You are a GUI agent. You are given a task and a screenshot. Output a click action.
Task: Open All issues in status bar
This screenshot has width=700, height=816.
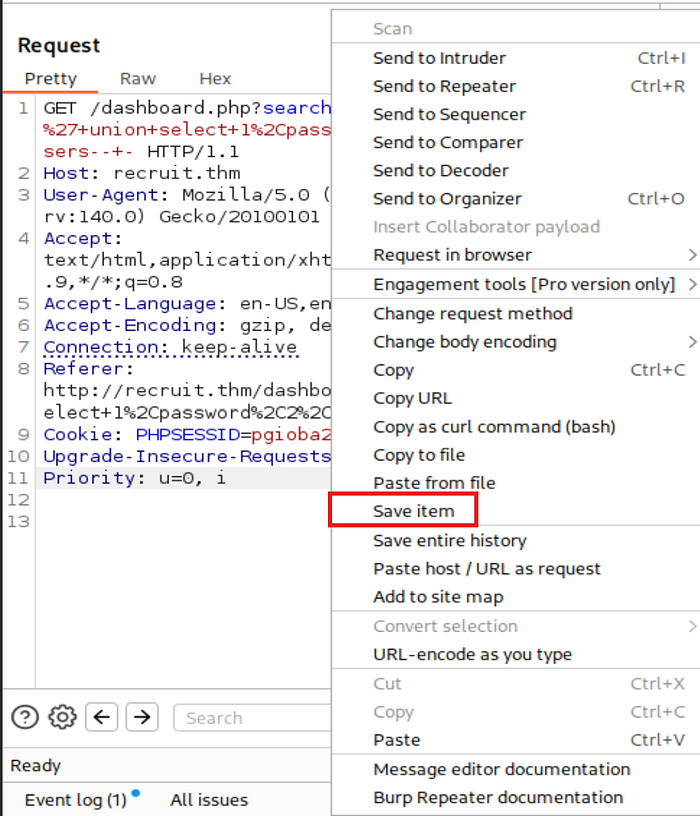click(209, 799)
